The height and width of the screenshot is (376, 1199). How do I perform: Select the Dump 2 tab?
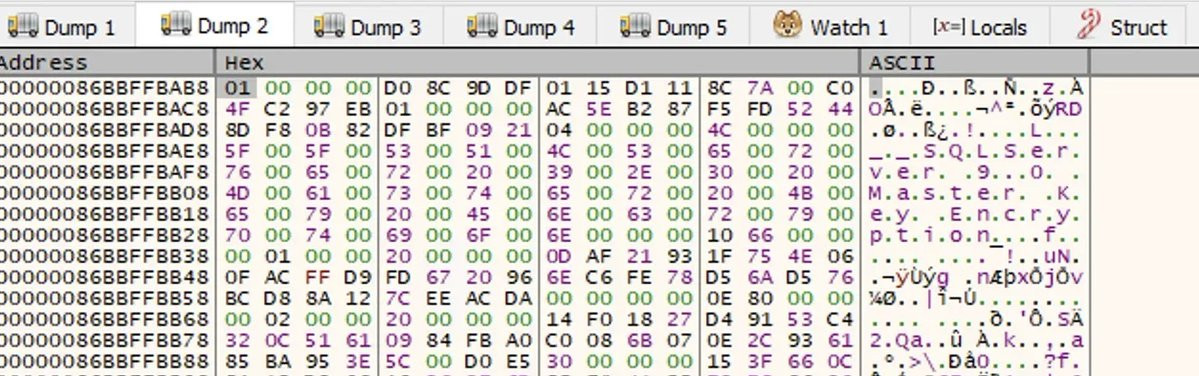tap(215, 26)
